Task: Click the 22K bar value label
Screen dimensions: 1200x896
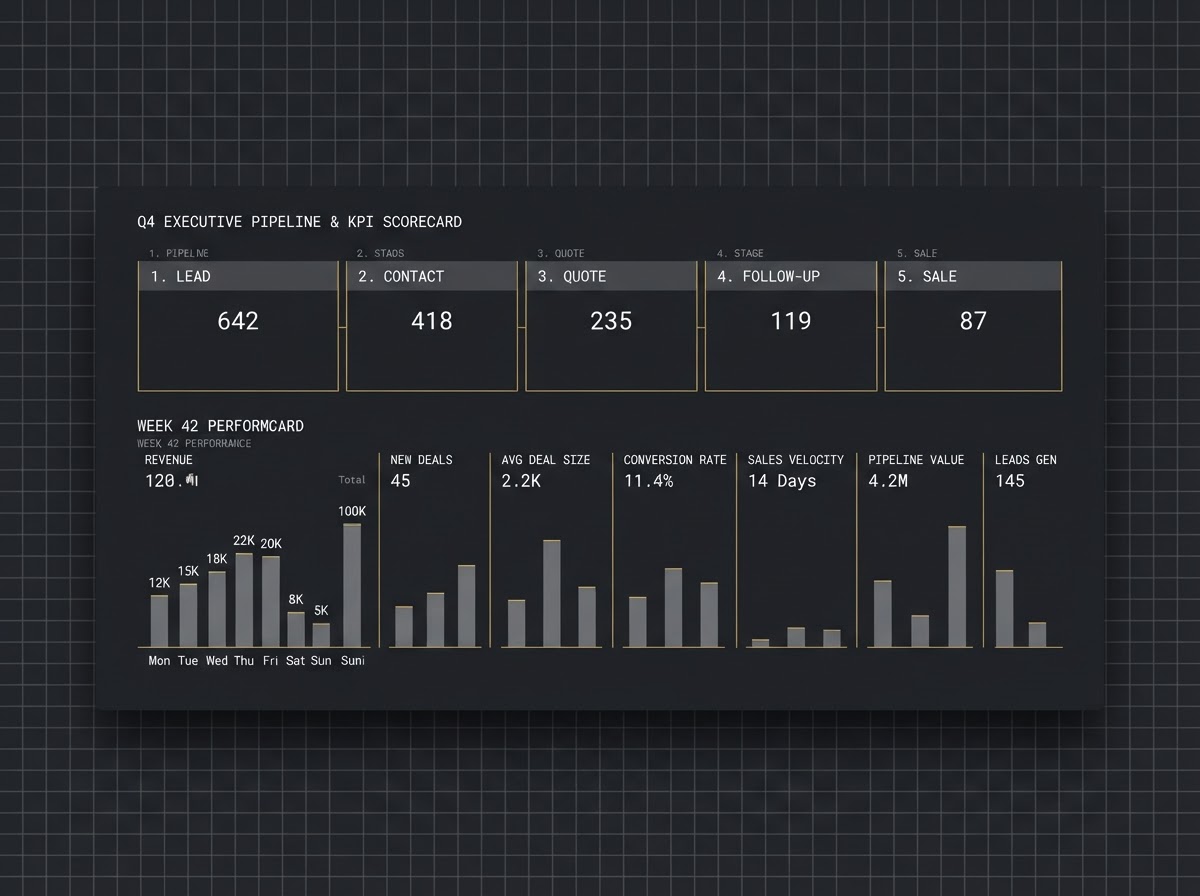Action: pyautogui.click(x=244, y=541)
